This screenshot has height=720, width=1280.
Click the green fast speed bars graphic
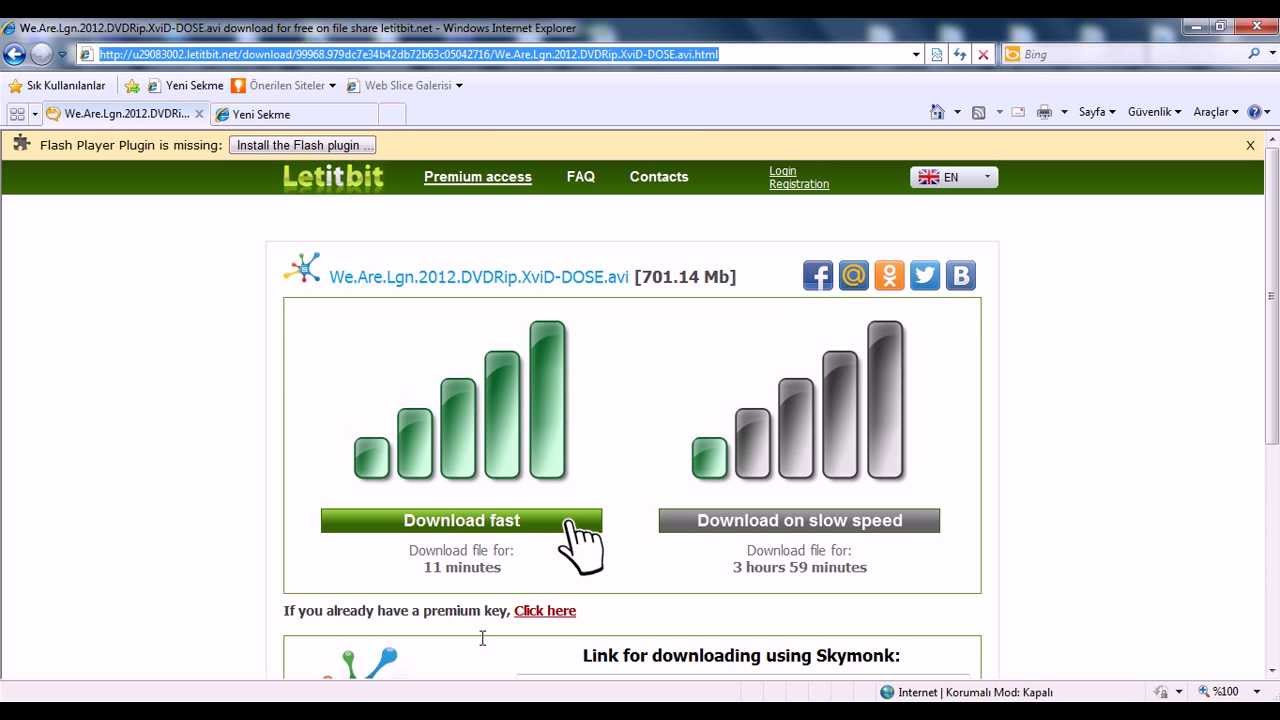coord(461,400)
